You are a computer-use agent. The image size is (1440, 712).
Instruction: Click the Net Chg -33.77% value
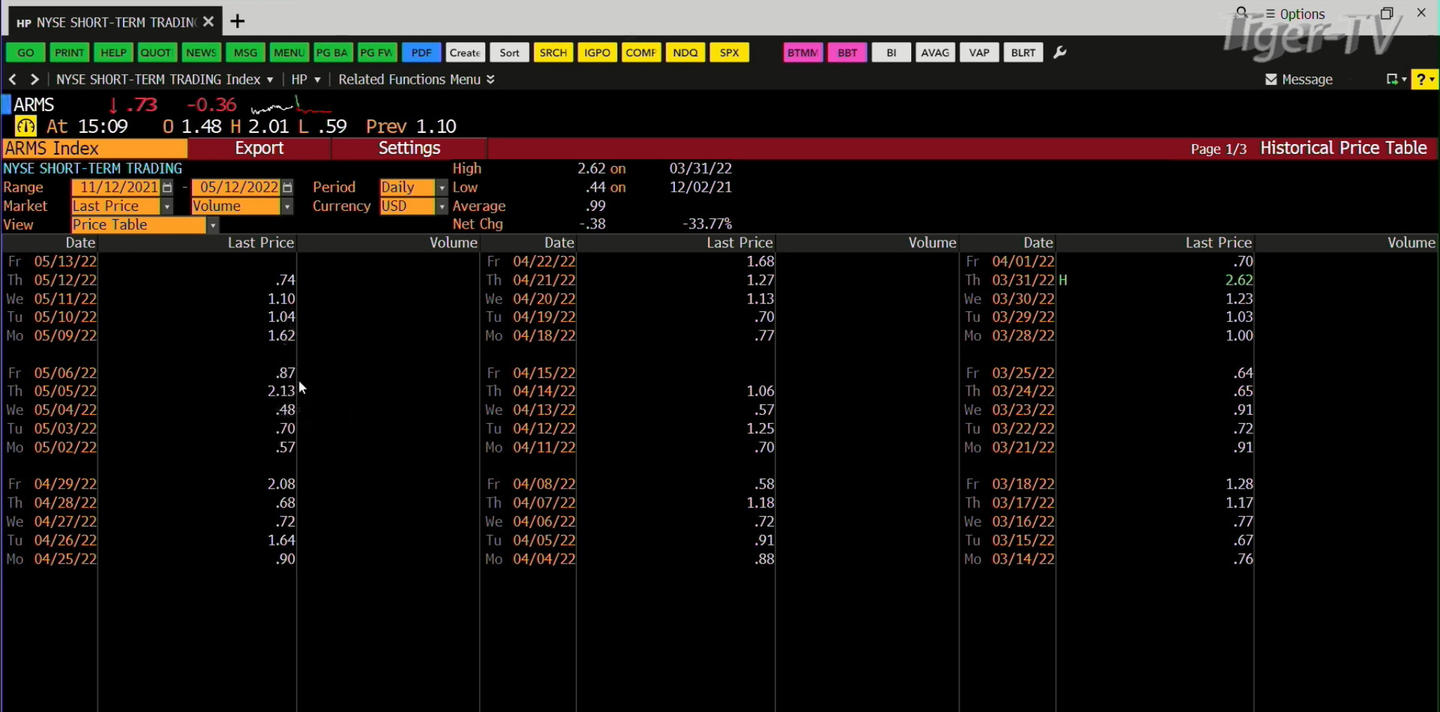click(707, 224)
